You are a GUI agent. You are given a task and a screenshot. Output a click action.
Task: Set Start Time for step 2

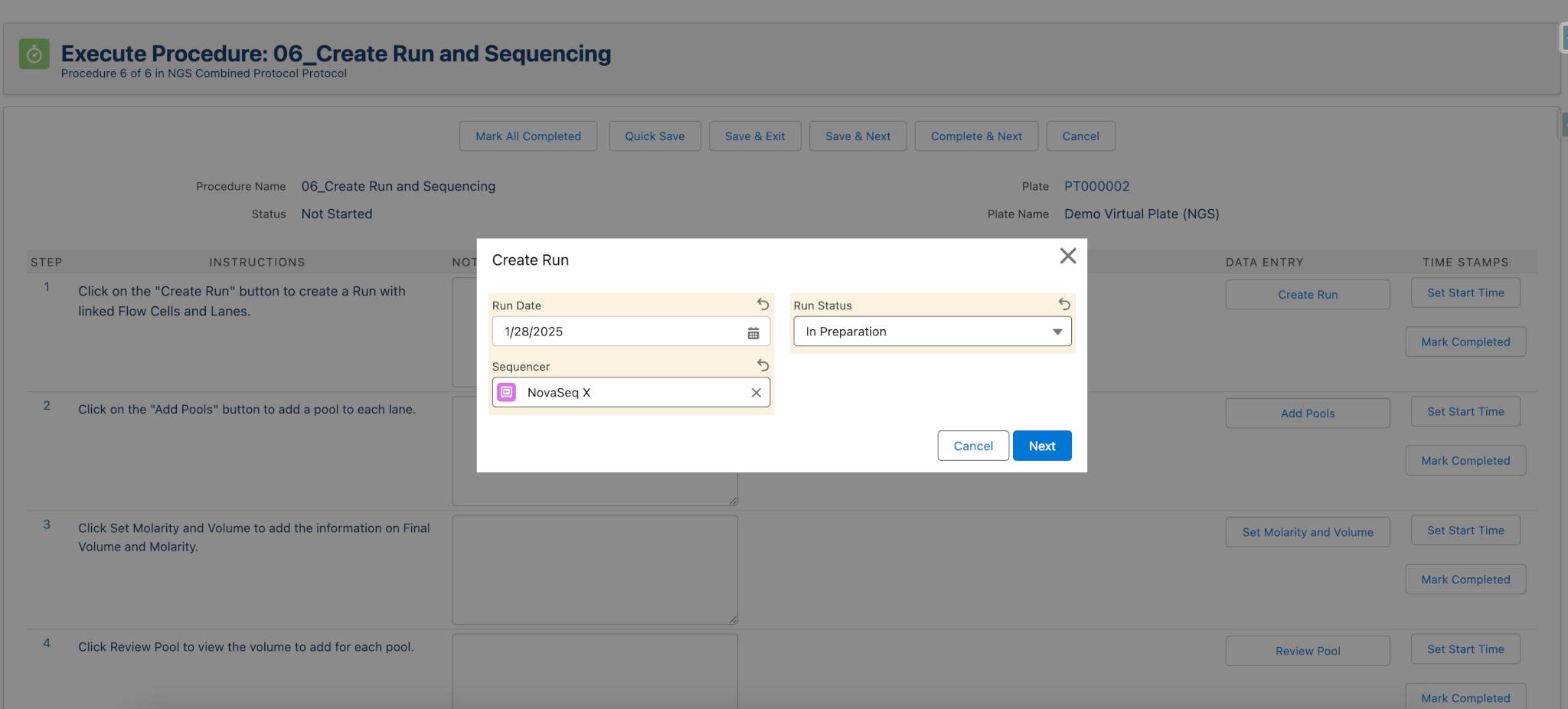pyautogui.click(x=1465, y=411)
